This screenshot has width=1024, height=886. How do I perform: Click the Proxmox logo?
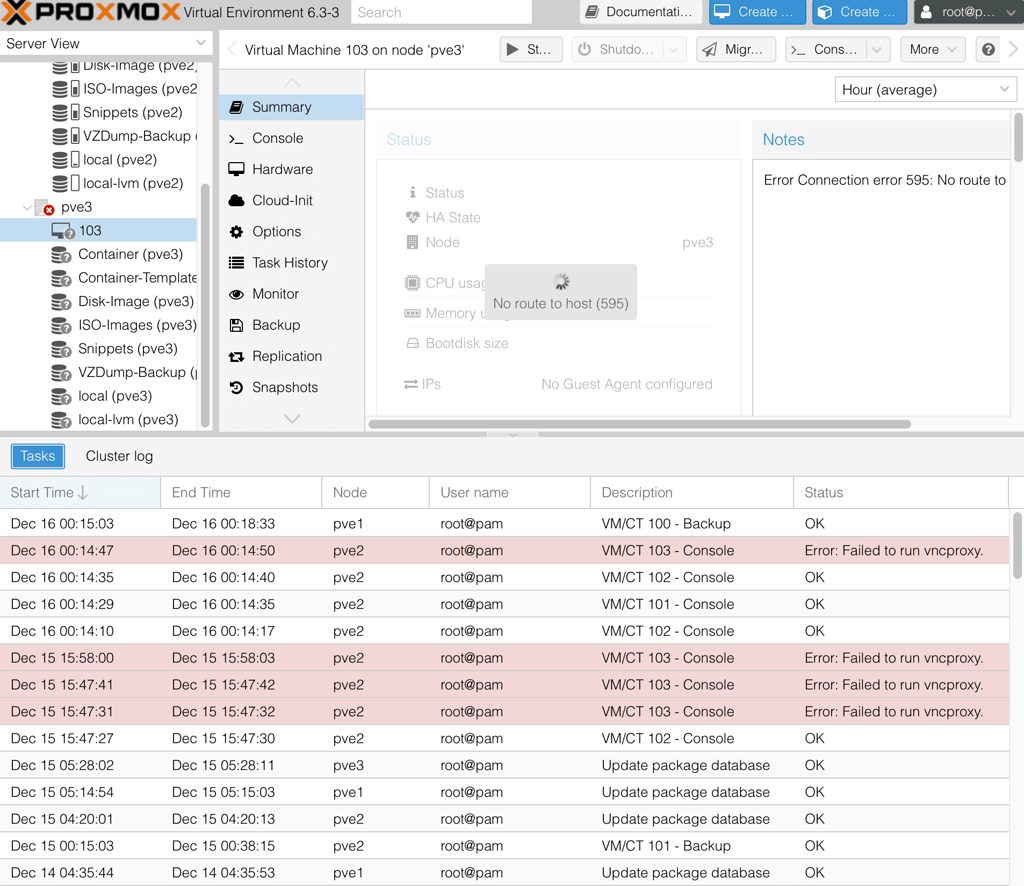pyautogui.click(x=91, y=12)
